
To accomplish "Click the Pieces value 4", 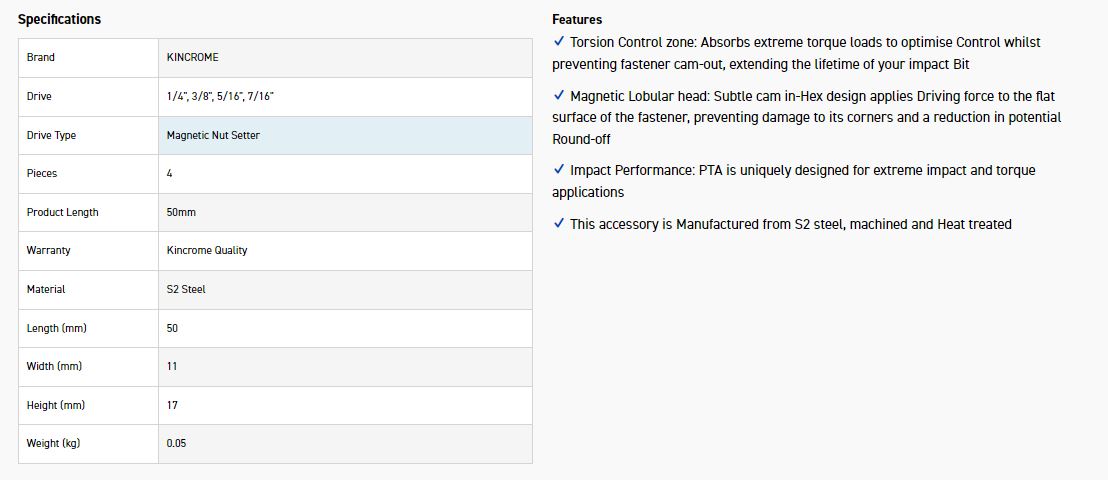I will pos(170,174).
